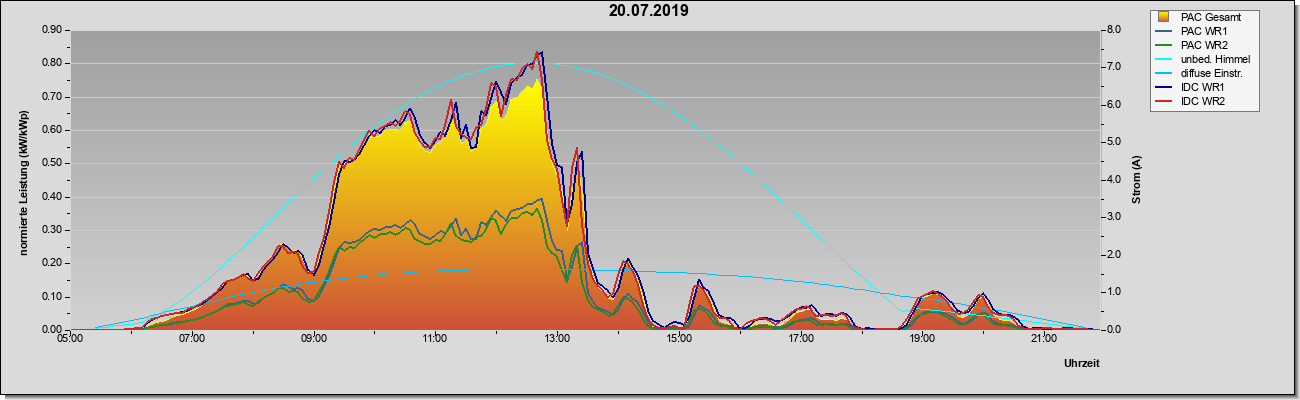Click the 13:00 time axis label
Viewport: 1300px width, 400px height.
557,340
